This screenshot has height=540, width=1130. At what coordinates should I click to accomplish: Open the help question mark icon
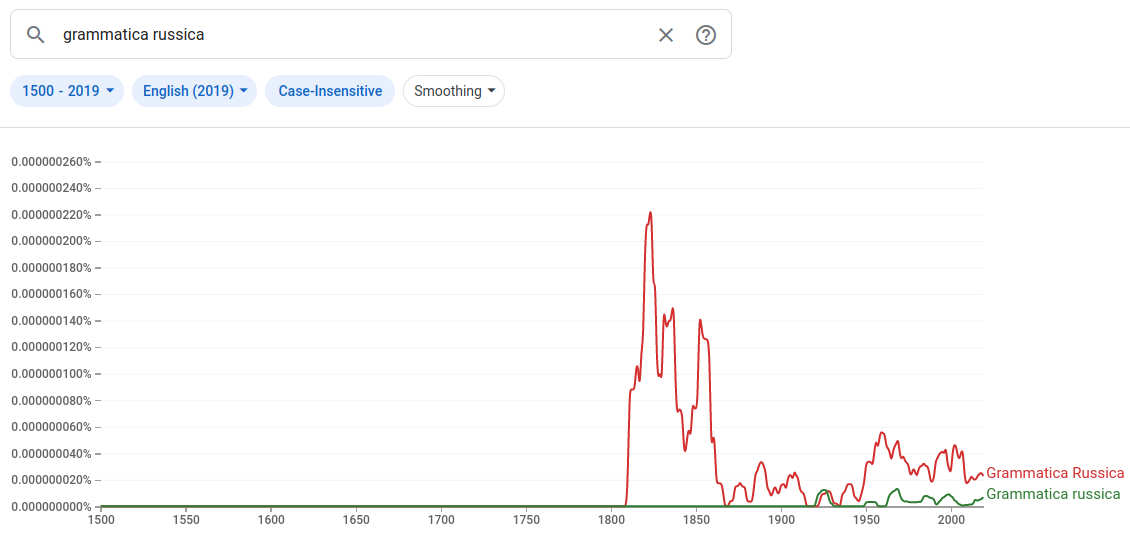[706, 35]
